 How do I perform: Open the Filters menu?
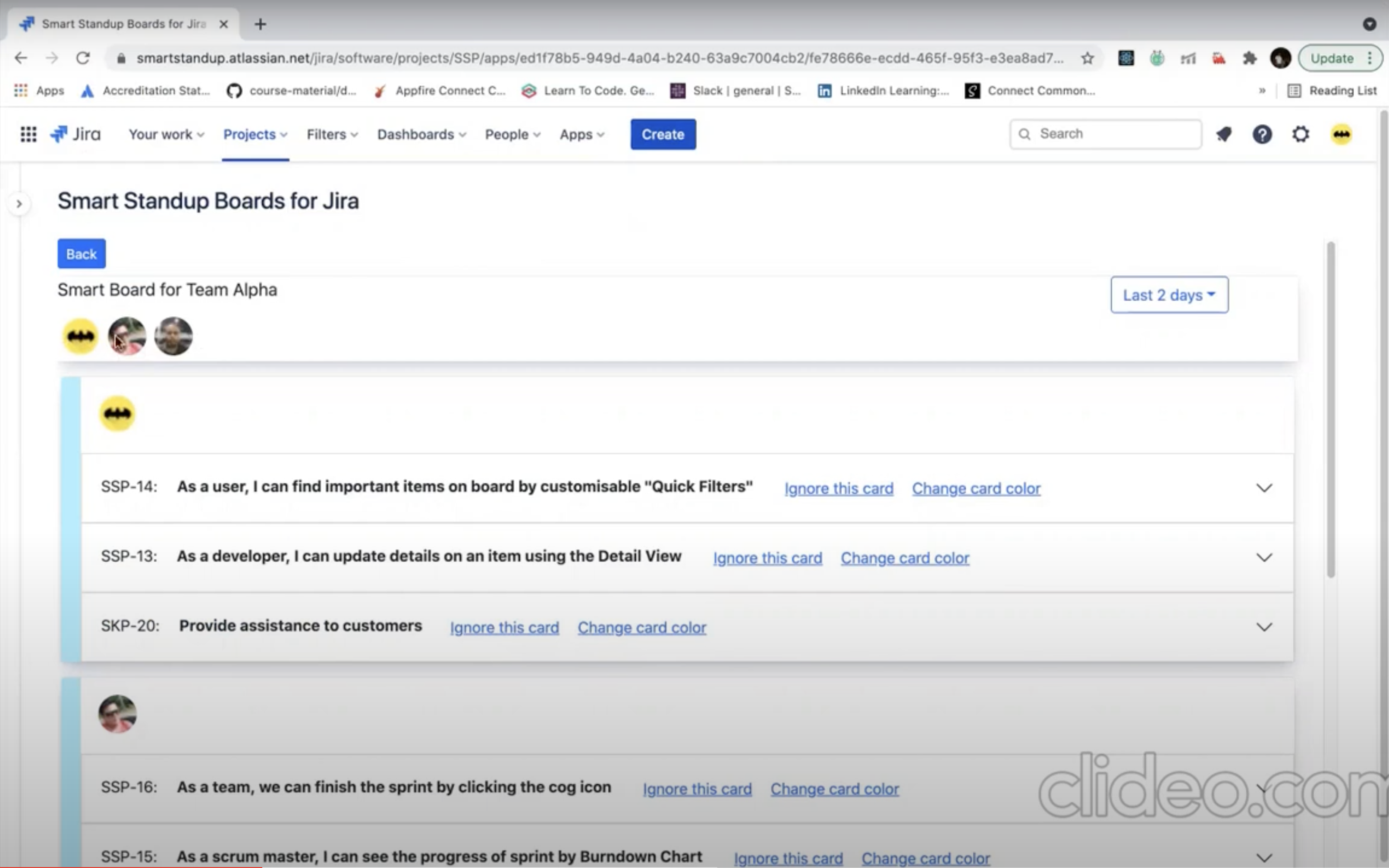pyautogui.click(x=332, y=134)
